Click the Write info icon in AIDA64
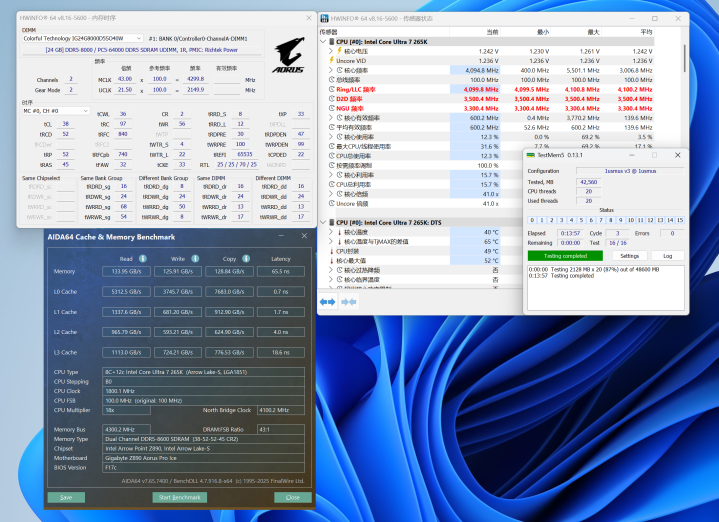719x522 pixels. [195, 259]
